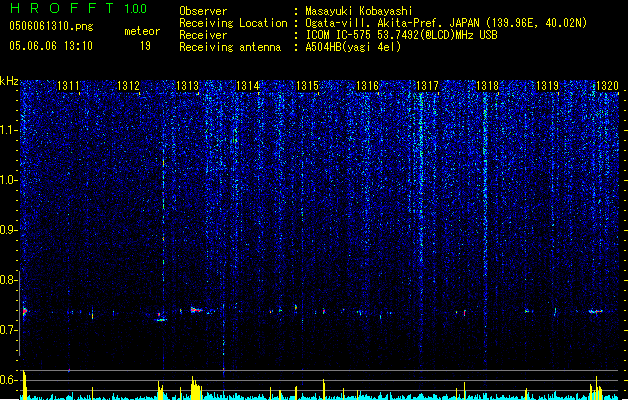Click the 1320 time marker
The height and width of the screenshot is (400, 629).
[x=607, y=85]
